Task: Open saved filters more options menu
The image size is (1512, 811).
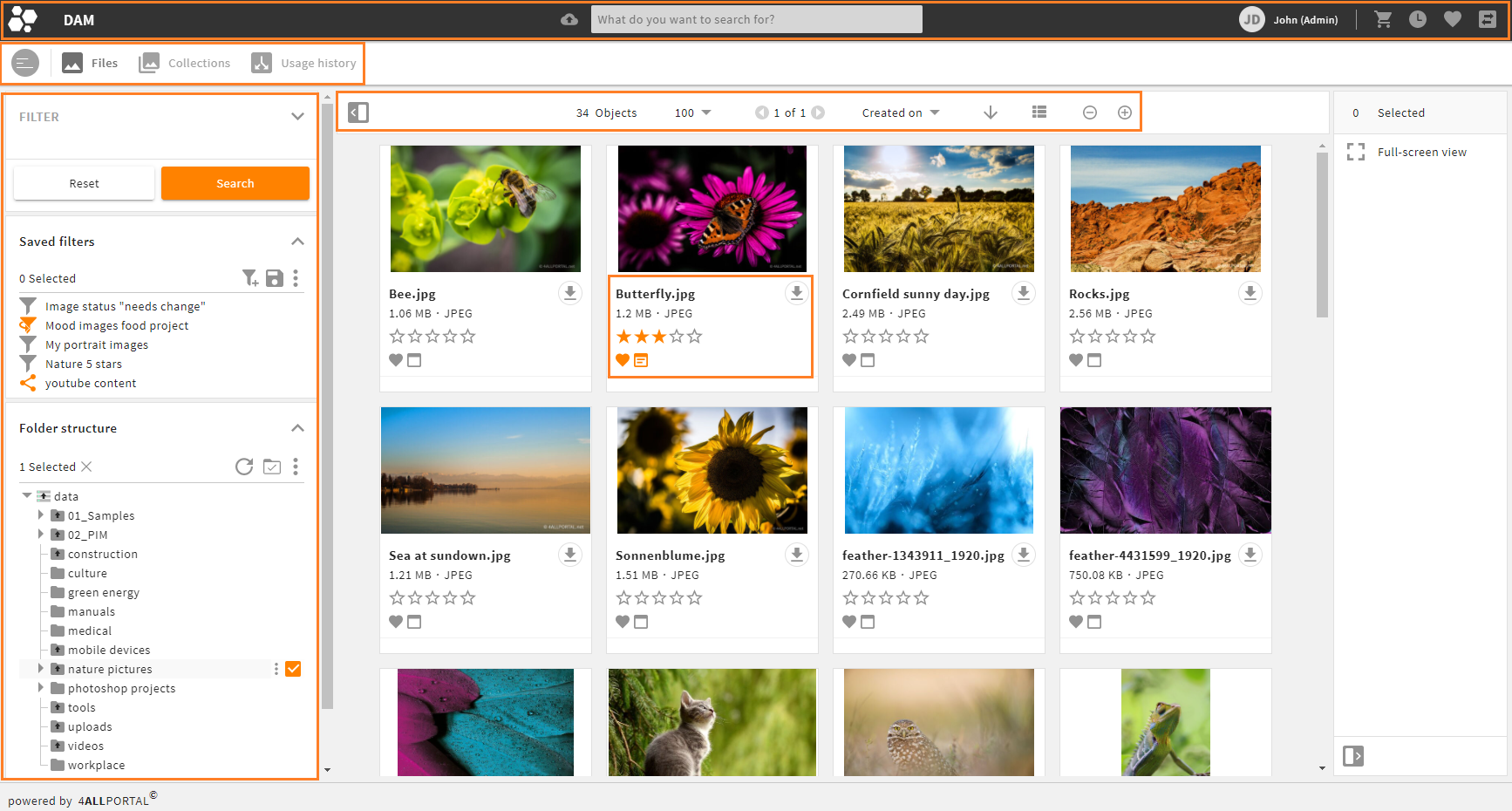Action: [x=296, y=278]
